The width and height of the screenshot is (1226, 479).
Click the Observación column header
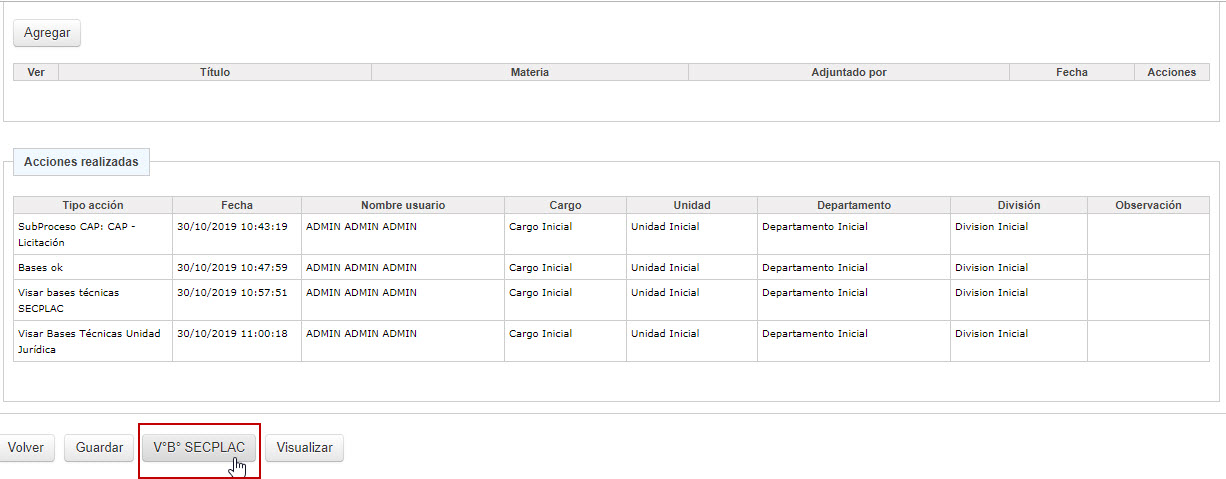tap(1148, 205)
